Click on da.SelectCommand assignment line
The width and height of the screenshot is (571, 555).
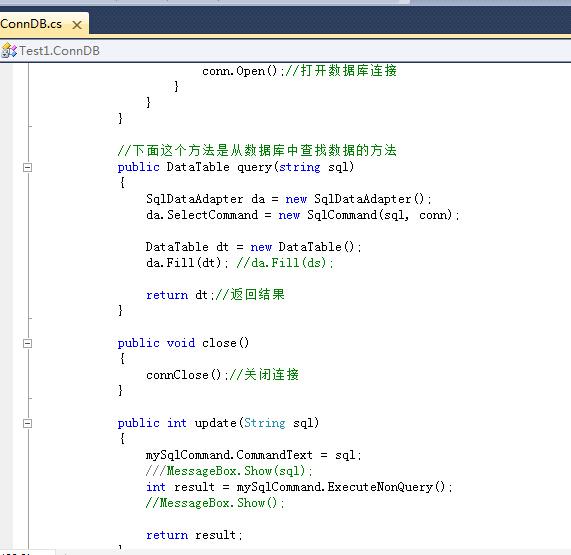[302, 215]
